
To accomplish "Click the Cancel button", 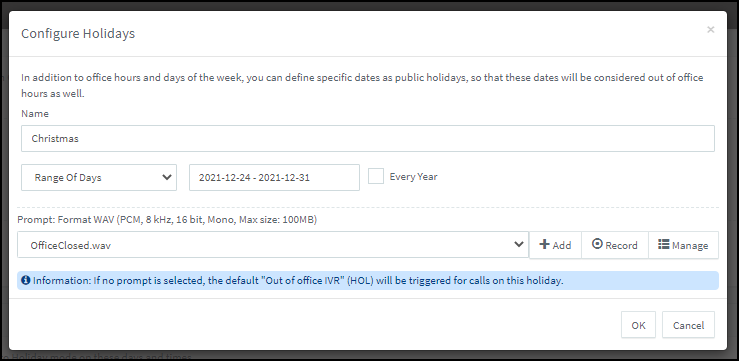I will [x=688, y=325].
